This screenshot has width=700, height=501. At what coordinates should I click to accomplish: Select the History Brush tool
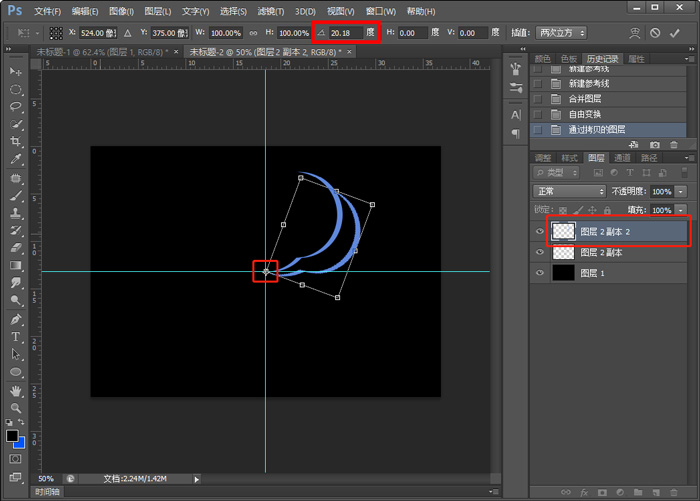pyautogui.click(x=16, y=230)
